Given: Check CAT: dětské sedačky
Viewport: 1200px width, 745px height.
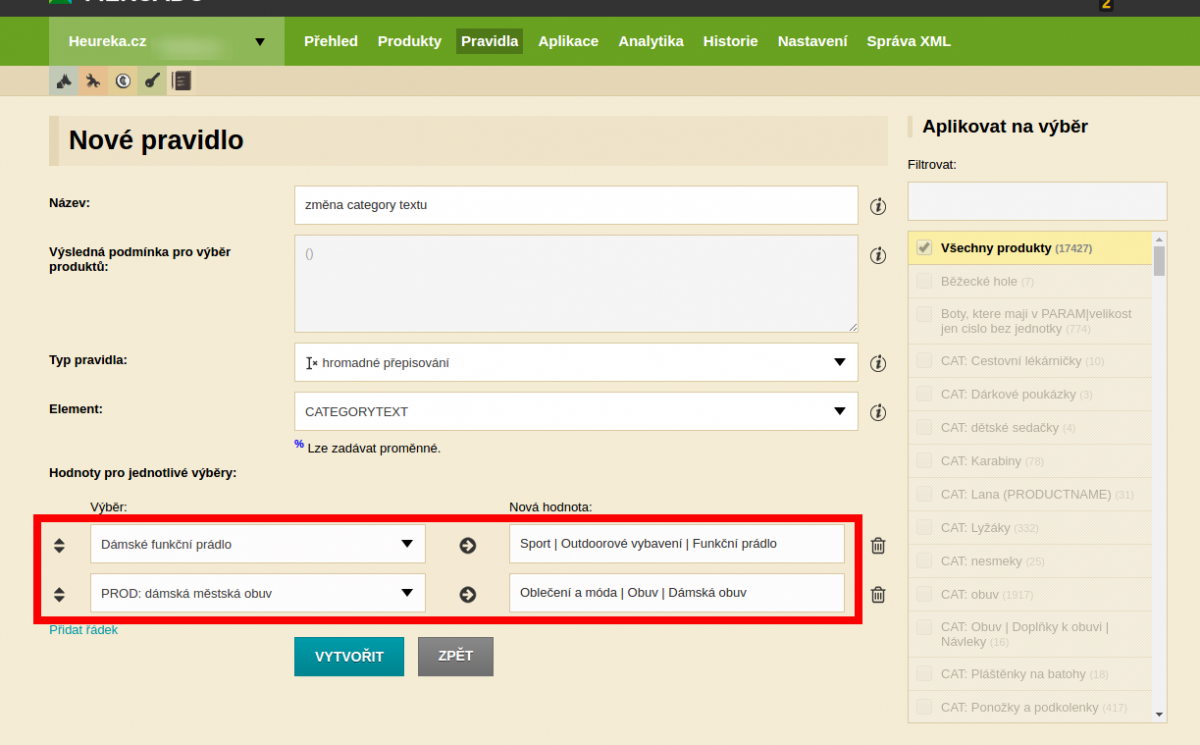Looking at the screenshot, I should click(924, 427).
